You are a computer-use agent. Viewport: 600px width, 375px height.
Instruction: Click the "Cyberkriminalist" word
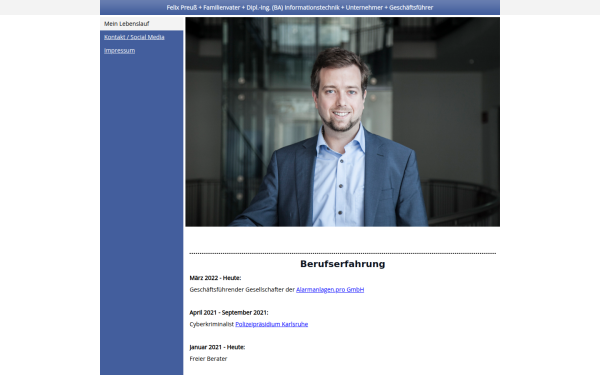tap(212, 324)
